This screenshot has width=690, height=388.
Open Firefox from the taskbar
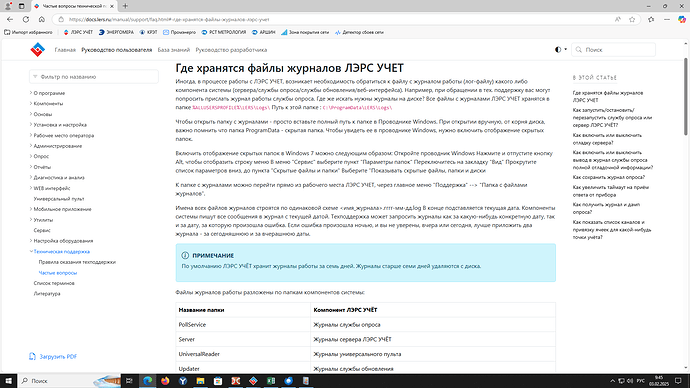coord(165,381)
